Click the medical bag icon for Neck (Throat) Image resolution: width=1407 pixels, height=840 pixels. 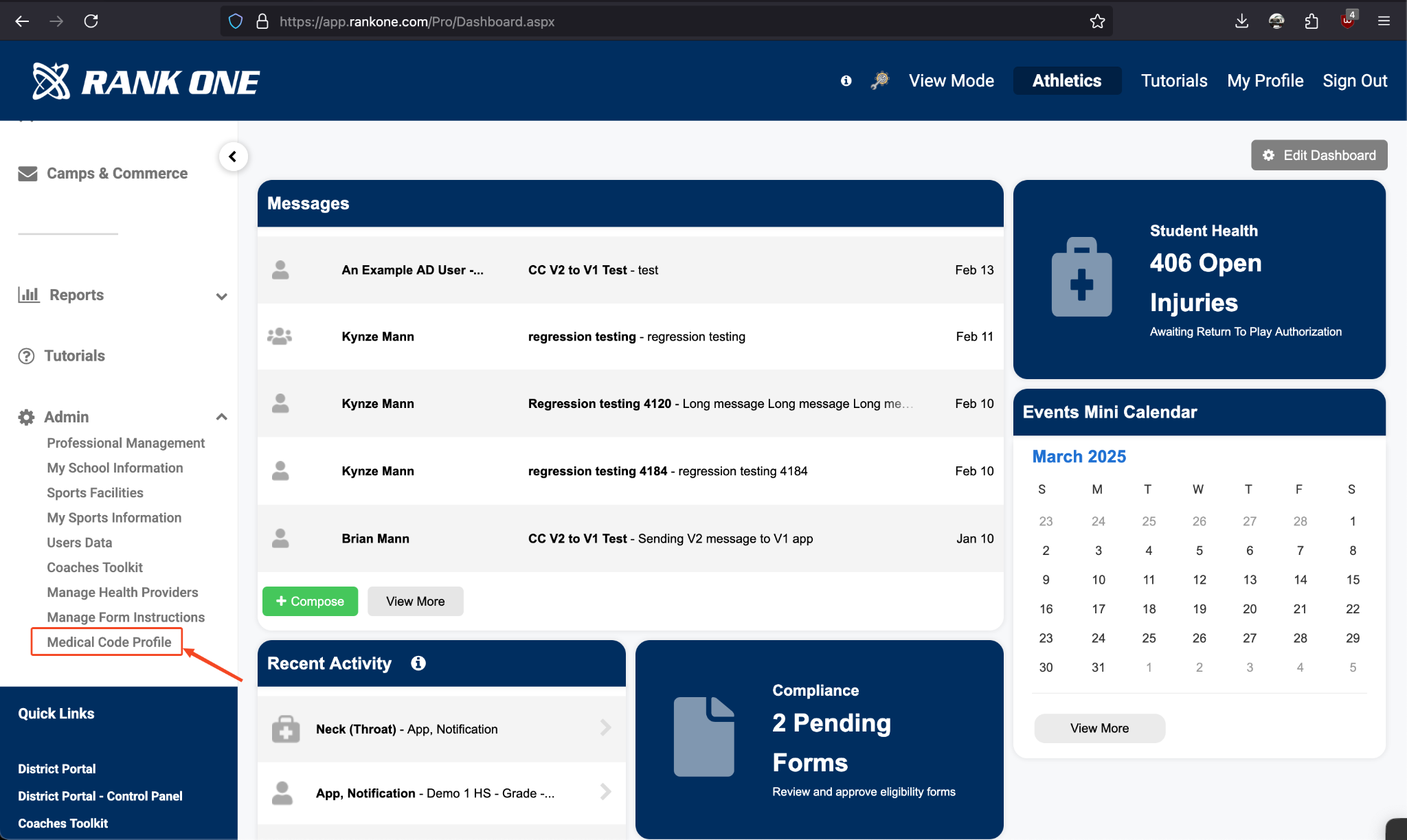pos(286,729)
